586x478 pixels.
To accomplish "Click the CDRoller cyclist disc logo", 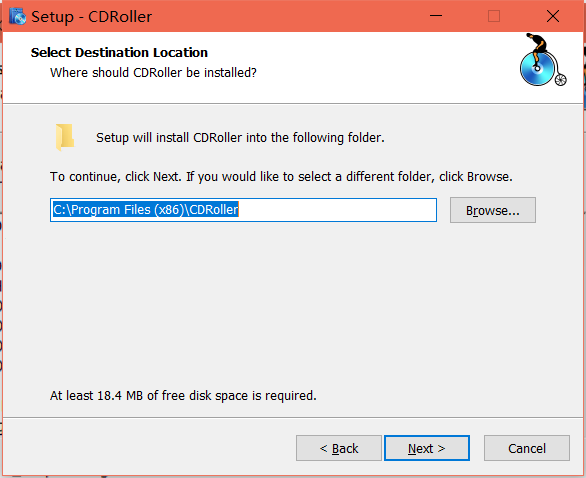I will [x=543, y=60].
